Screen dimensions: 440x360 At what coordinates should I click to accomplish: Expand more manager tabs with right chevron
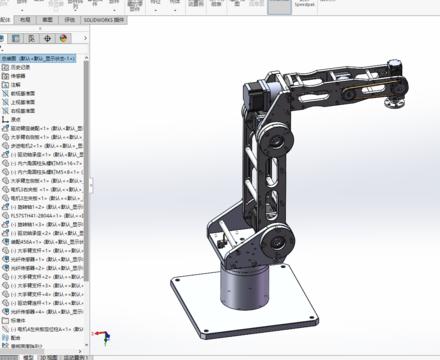point(85,38)
